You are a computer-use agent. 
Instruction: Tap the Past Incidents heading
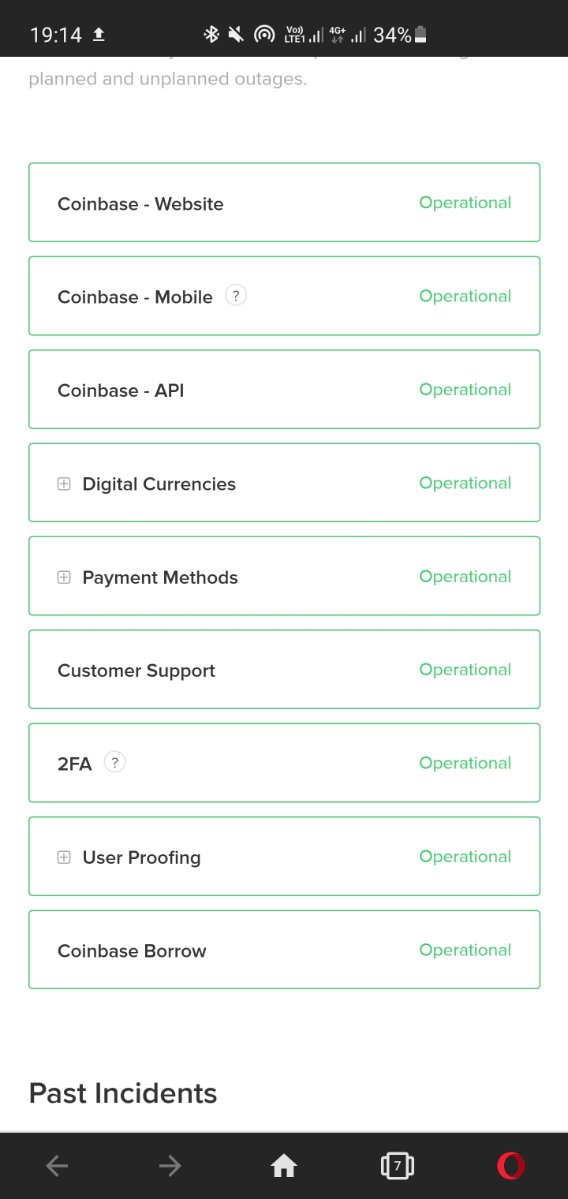[x=123, y=1093]
